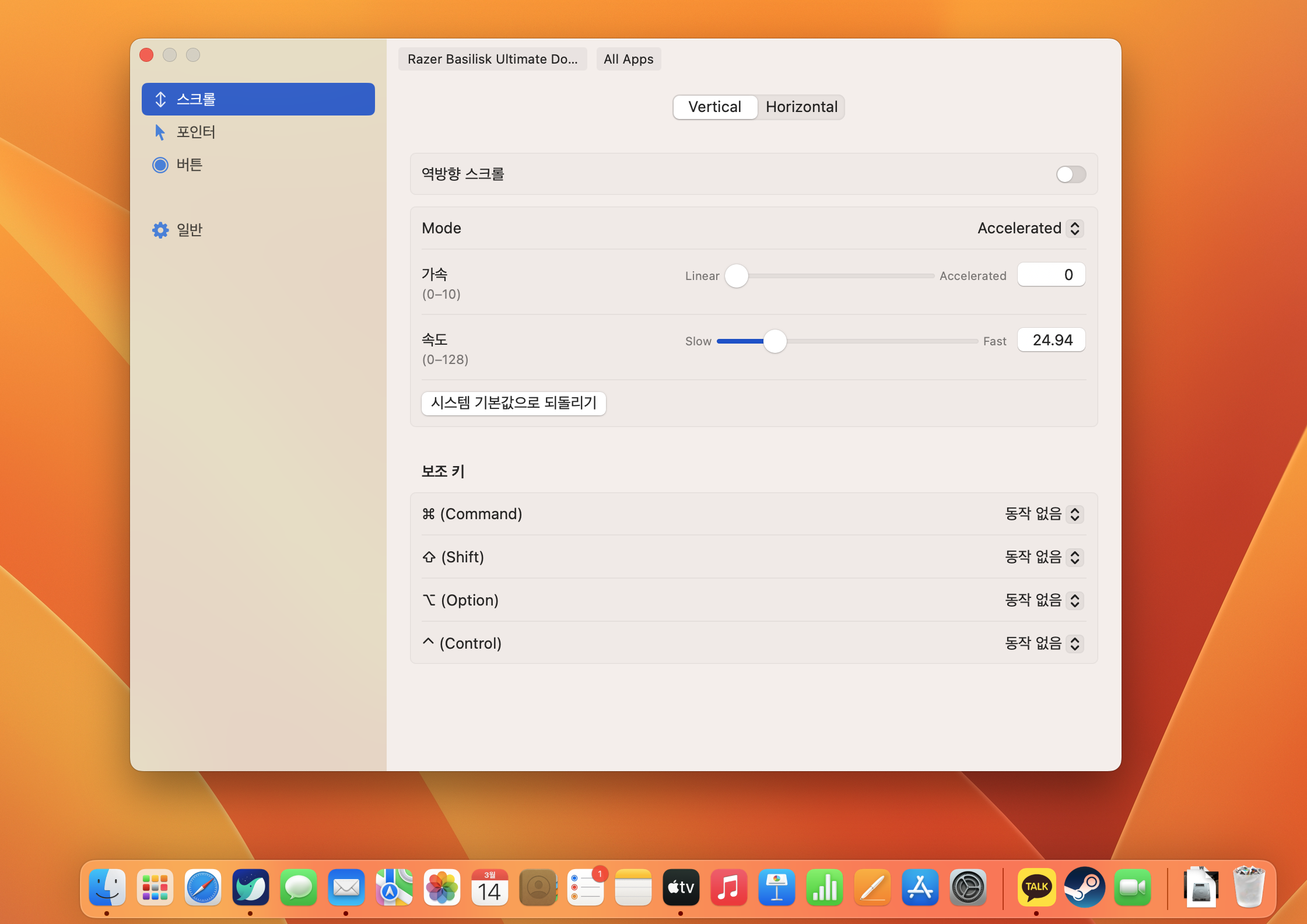Click the speed value field showing 24.94
This screenshot has height=924, width=1307.
pos(1051,340)
